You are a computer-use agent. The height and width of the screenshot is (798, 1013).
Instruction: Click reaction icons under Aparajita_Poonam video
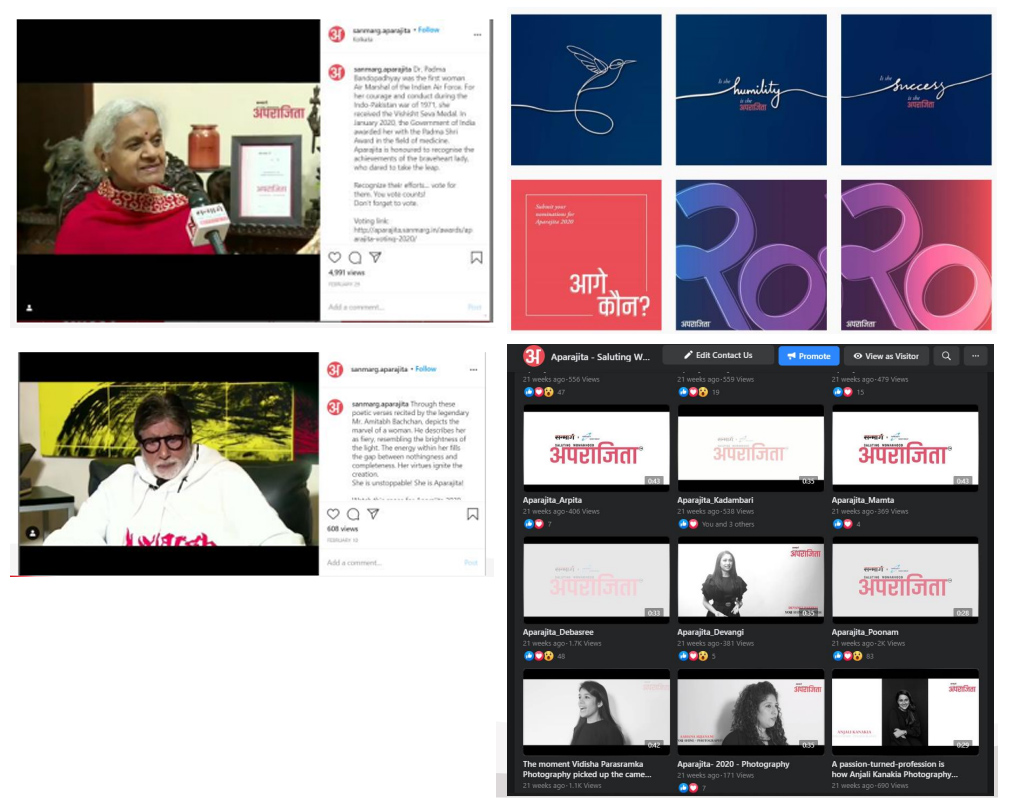point(848,656)
